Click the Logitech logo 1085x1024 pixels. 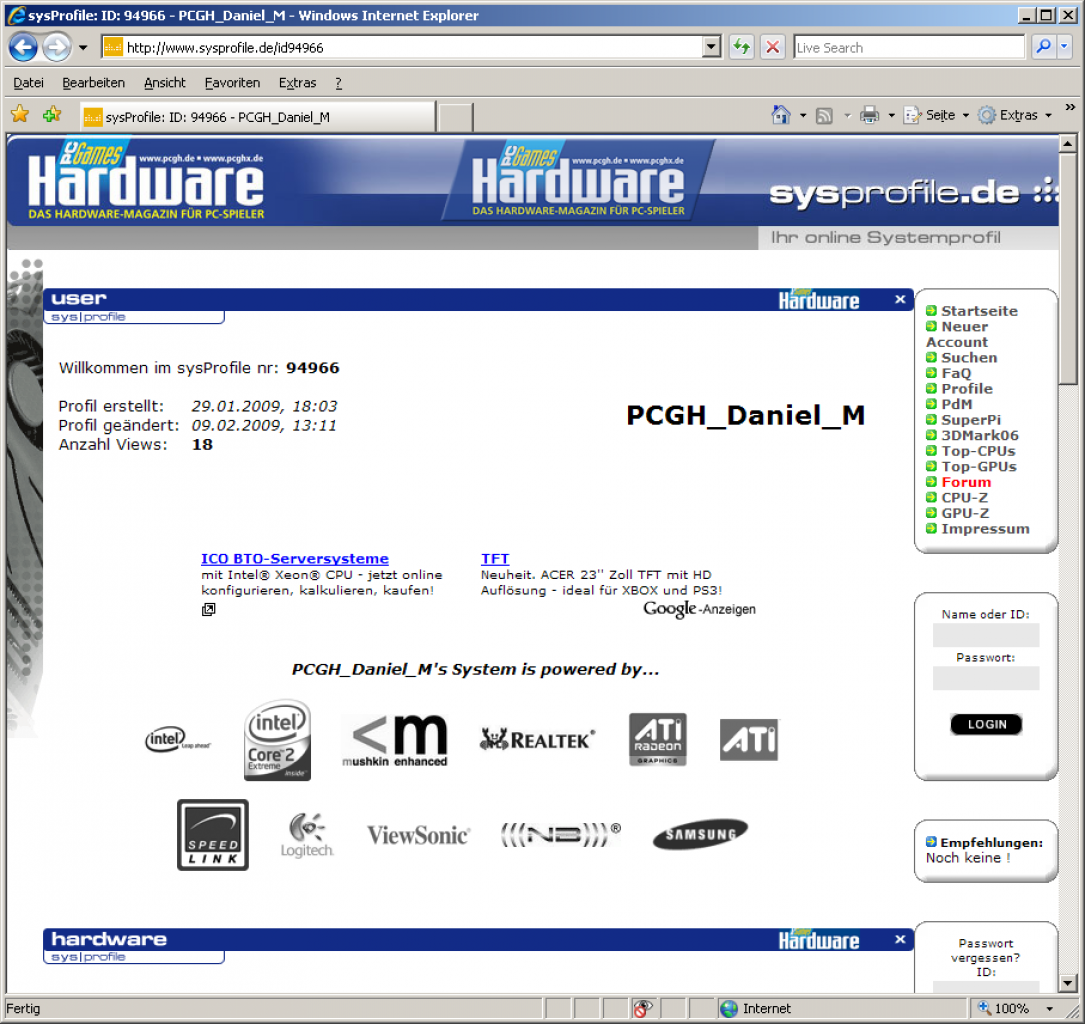307,835
